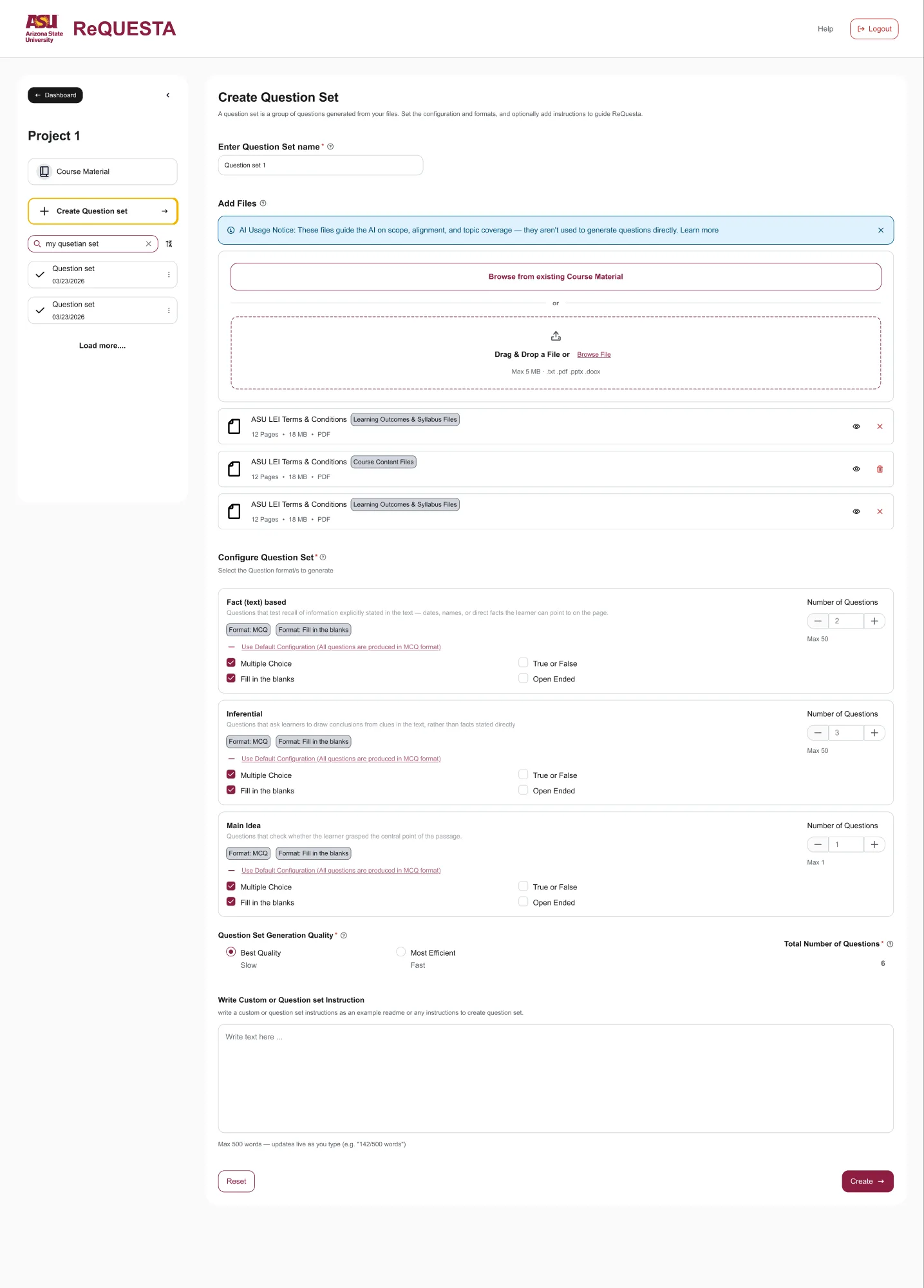Preview the Course Content Files document
Viewport: 924px width, 1288px height.
[x=856, y=469]
